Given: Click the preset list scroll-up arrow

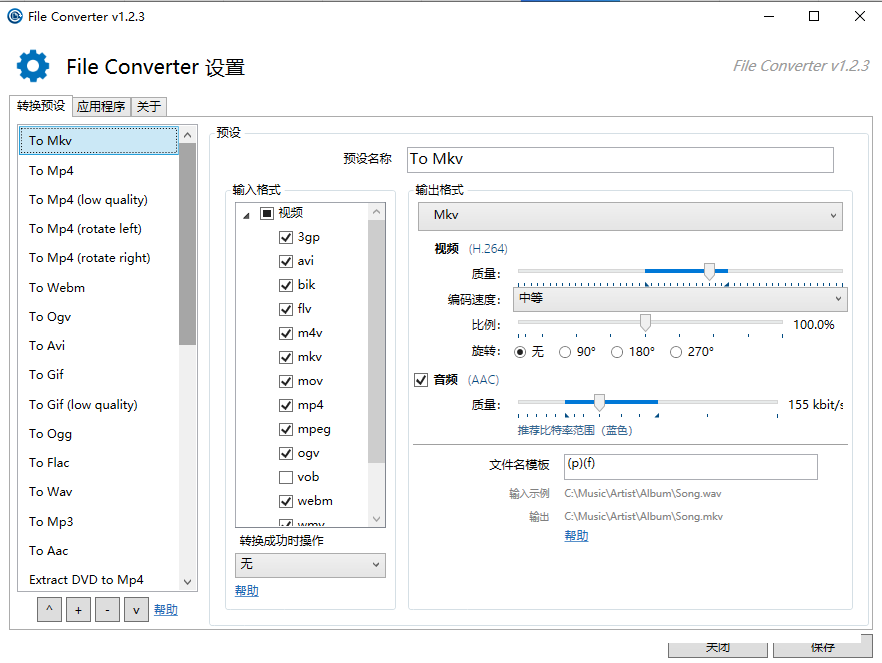Looking at the screenshot, I should pyautogui.click(x=187, y=135).
